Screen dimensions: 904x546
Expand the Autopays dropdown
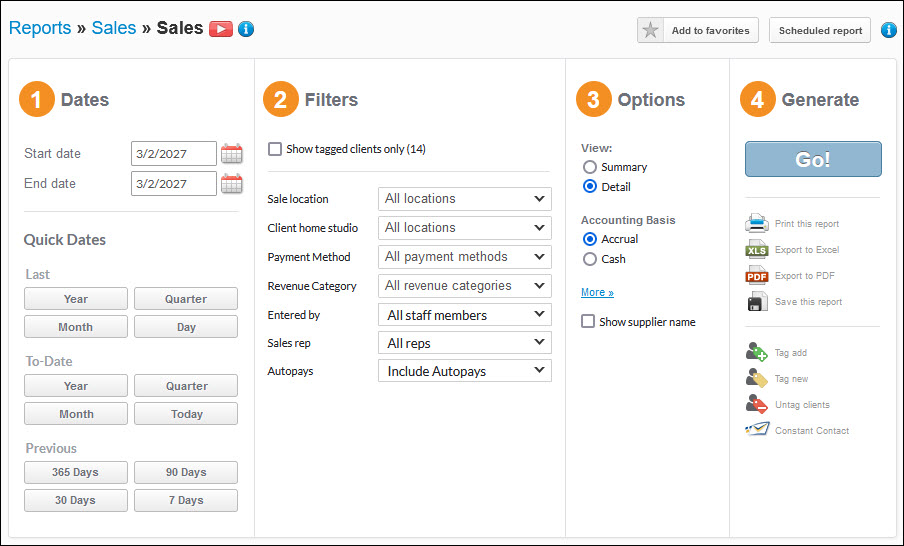point(465,371)
